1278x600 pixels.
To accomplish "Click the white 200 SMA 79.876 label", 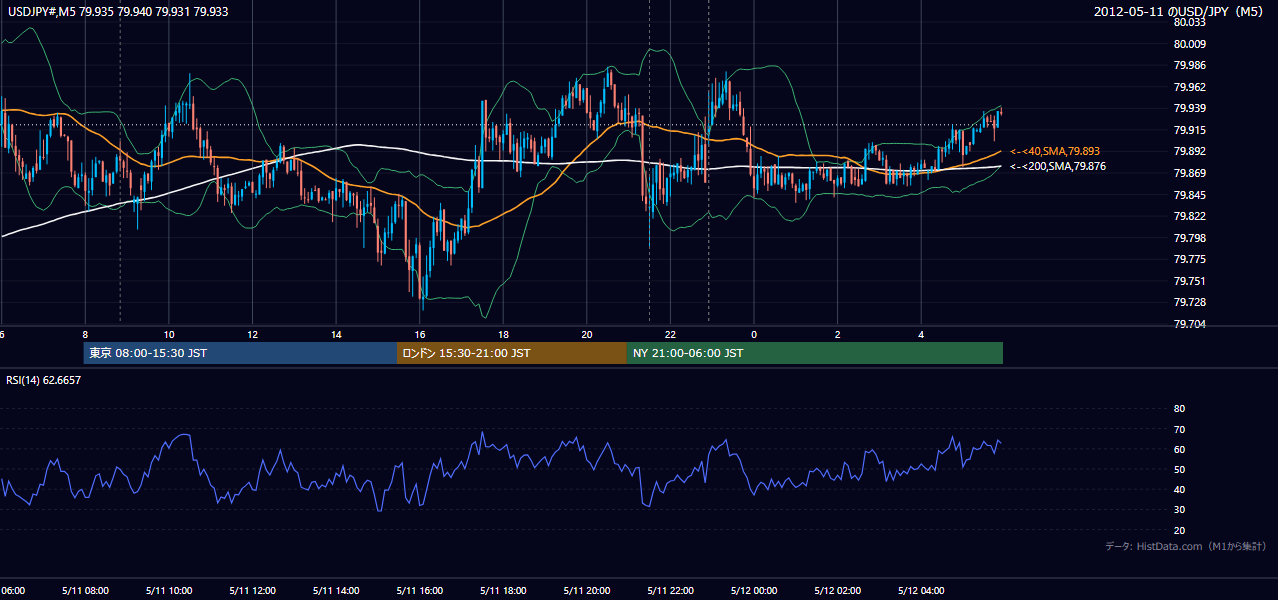I will (1058, 166).
